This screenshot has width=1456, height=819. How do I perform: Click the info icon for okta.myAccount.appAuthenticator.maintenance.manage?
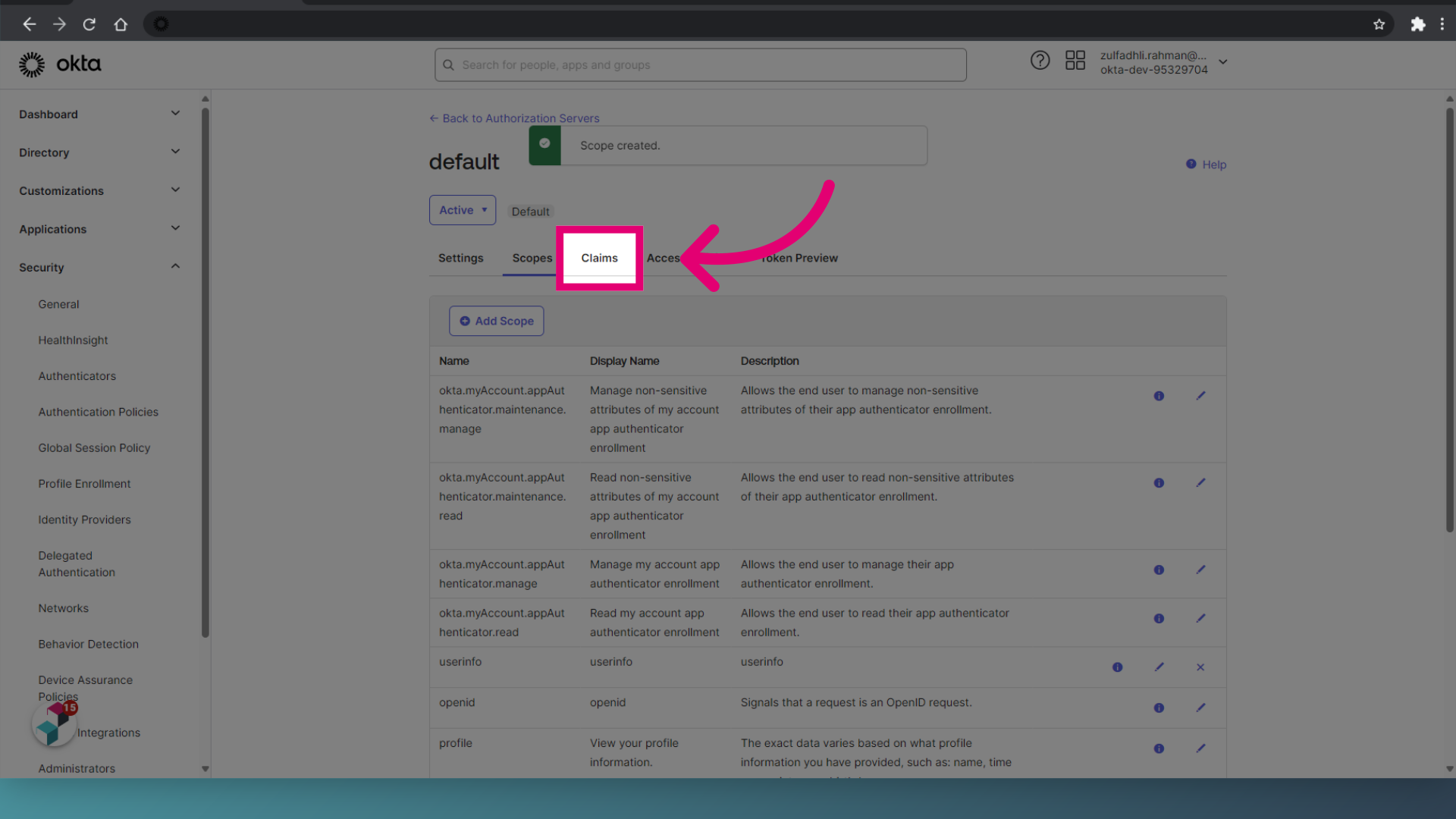[x=1159, y=396]
